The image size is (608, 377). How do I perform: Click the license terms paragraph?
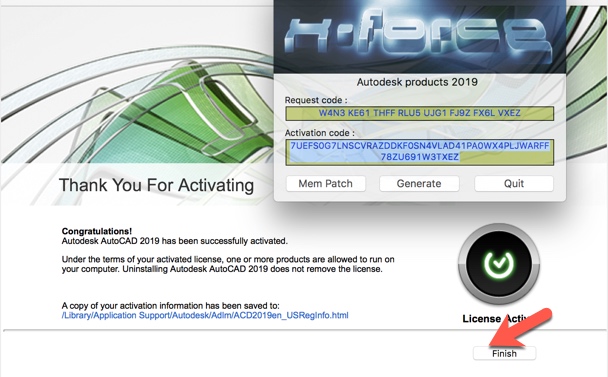tap(228, 264)
